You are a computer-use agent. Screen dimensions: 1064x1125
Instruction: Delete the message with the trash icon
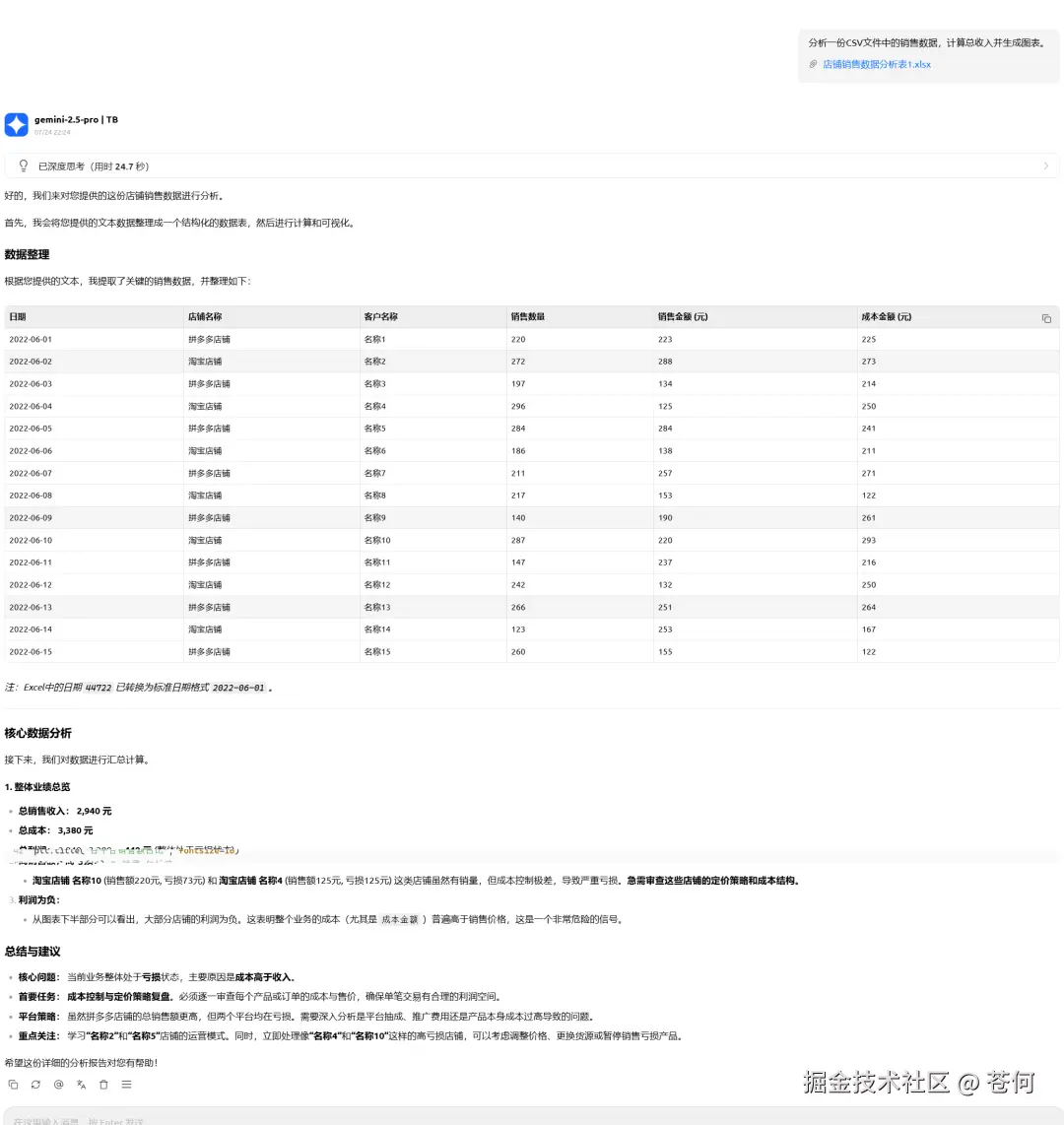[104, 1084]
